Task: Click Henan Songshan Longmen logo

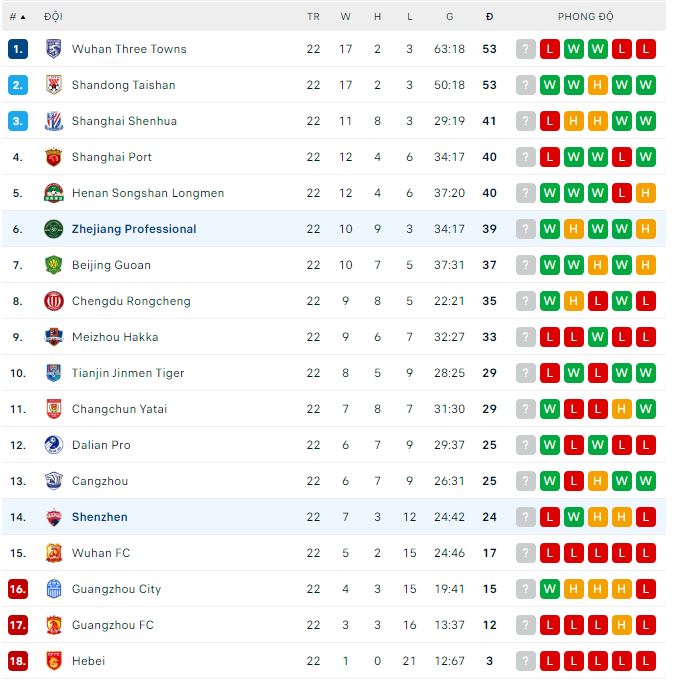Action: click(x=54, y=193)
